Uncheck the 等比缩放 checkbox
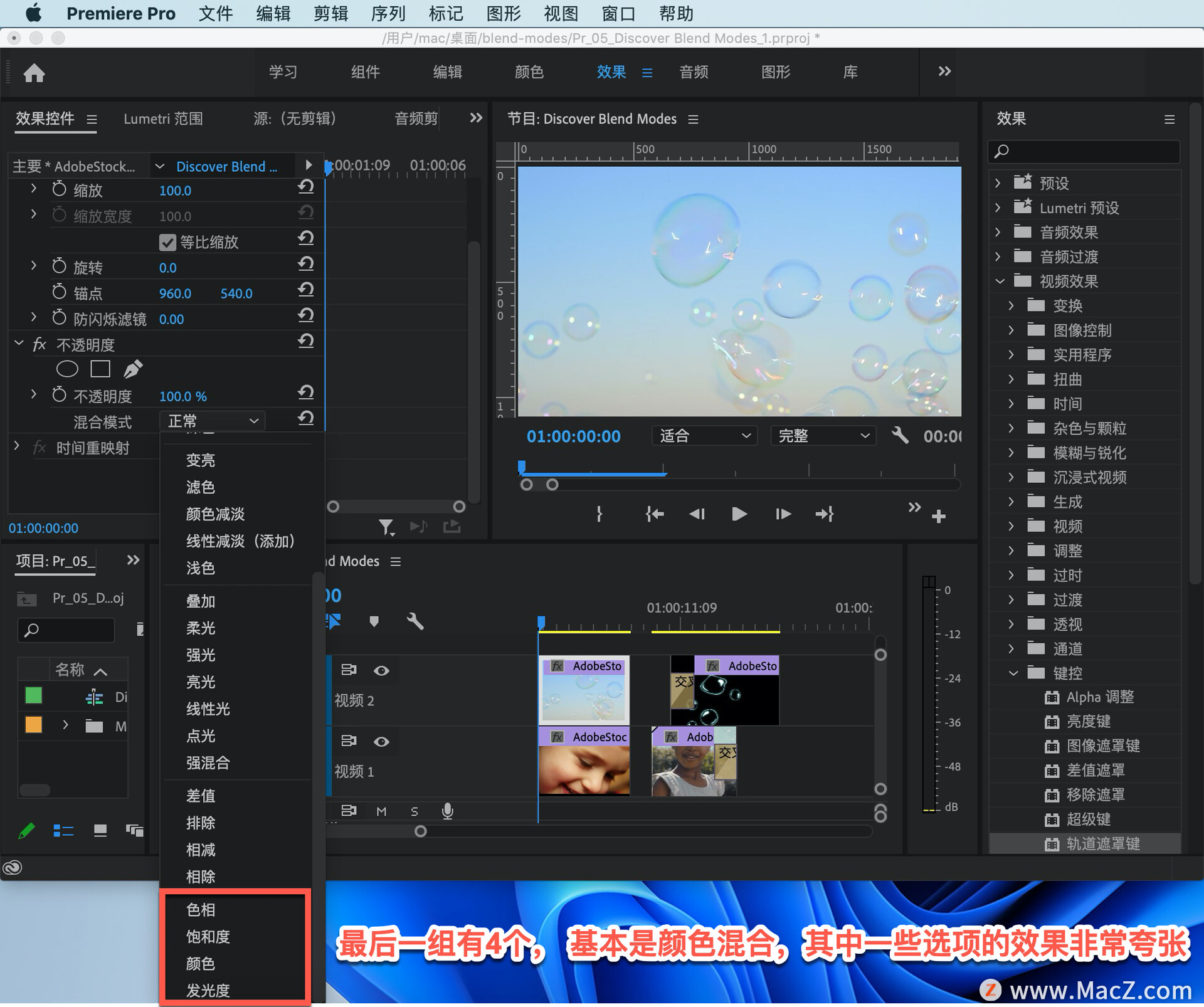Screen dimensions: 1204x1007 tap(167, 242)
